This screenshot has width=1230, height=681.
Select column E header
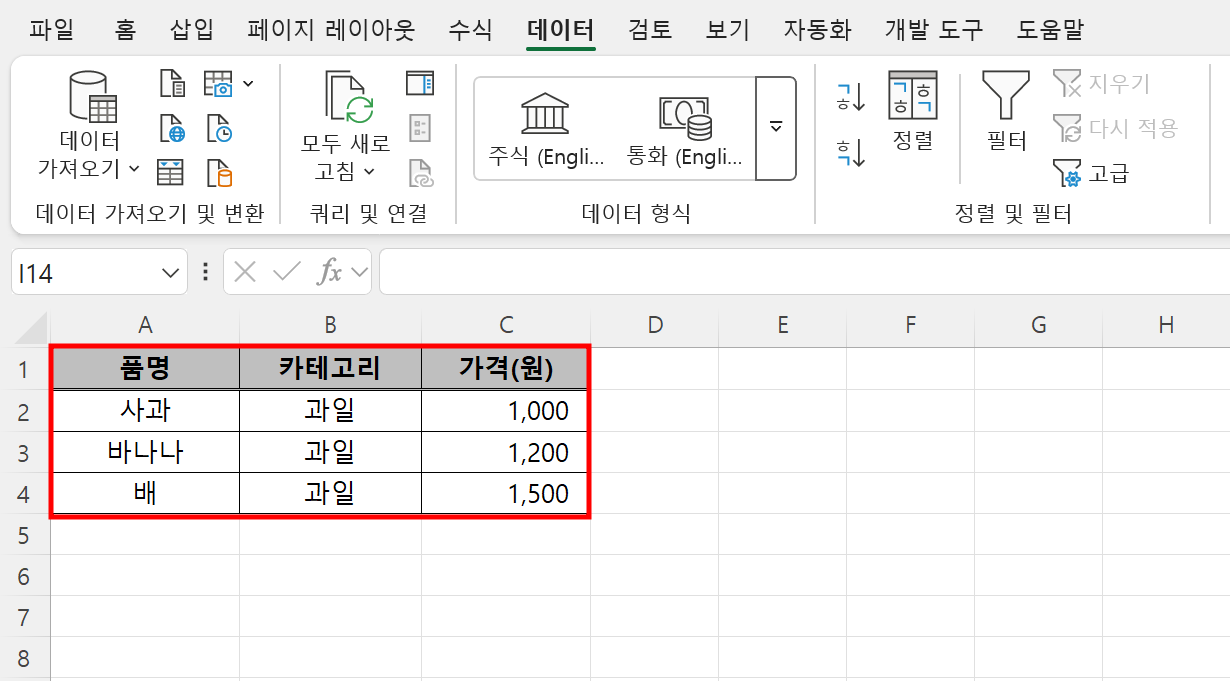(x=783, y=325)
